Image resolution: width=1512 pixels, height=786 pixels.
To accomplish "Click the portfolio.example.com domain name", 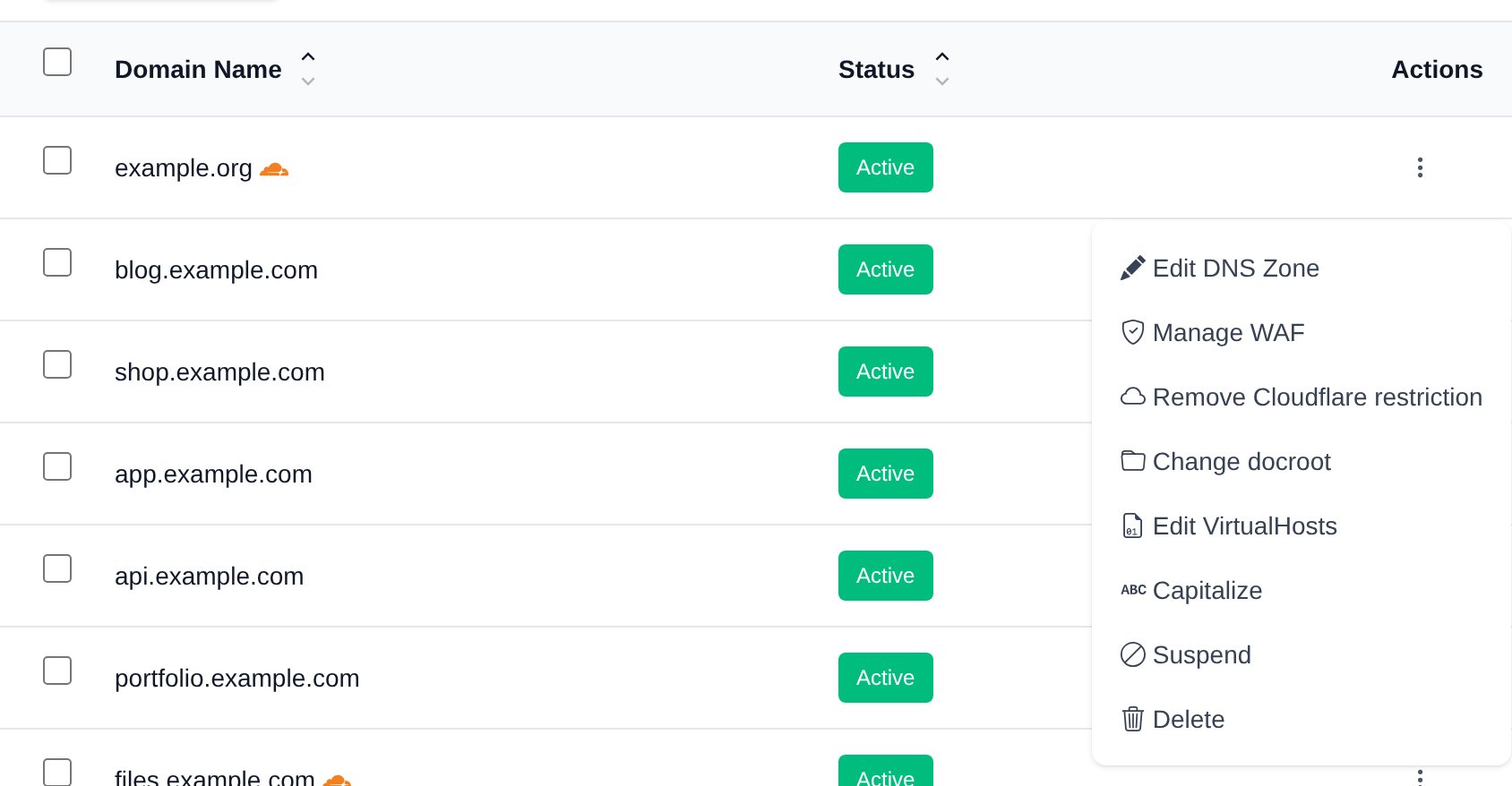I will pyautogui.click(x=236, y=678).
